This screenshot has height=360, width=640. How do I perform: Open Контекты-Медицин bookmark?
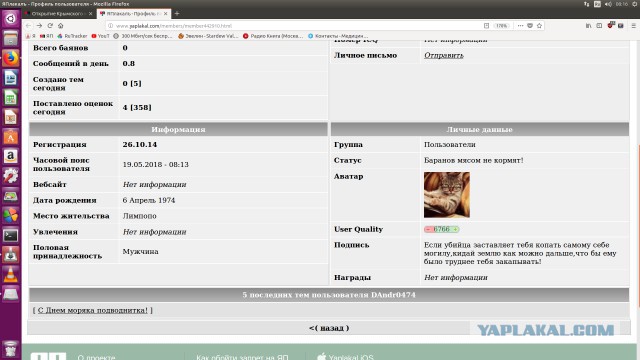338,36
